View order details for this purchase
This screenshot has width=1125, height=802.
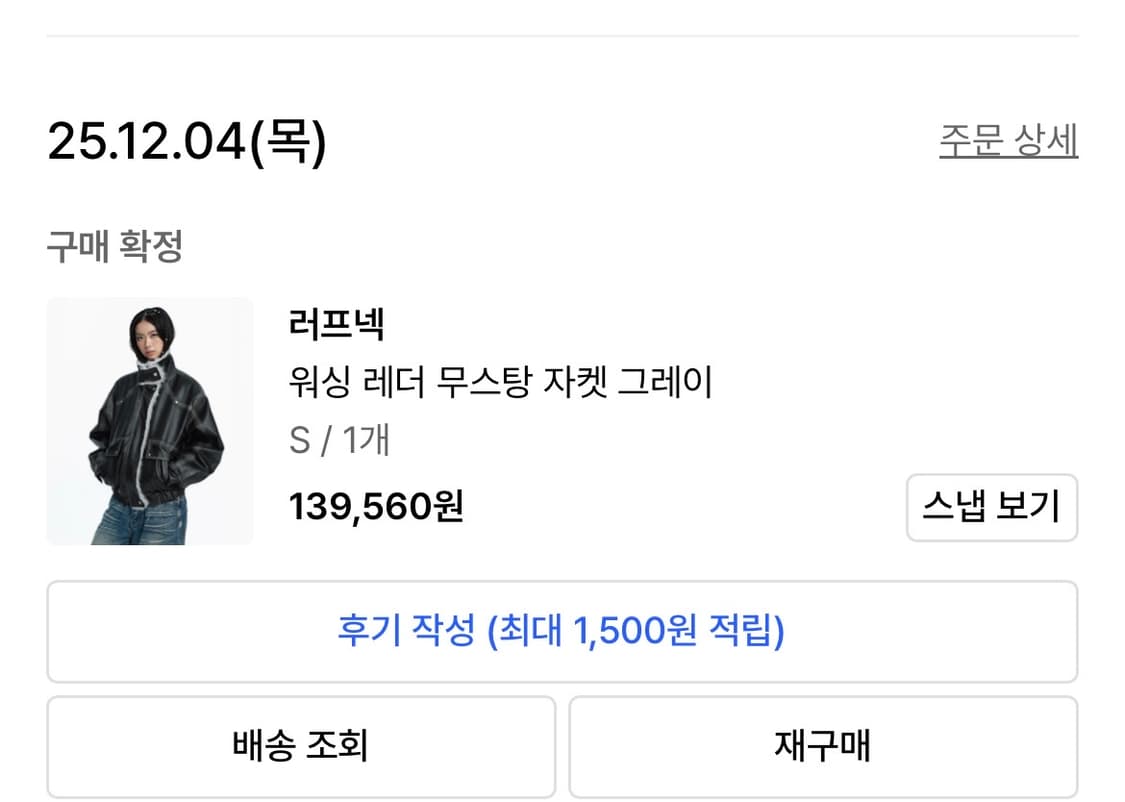coord(1009,138)
